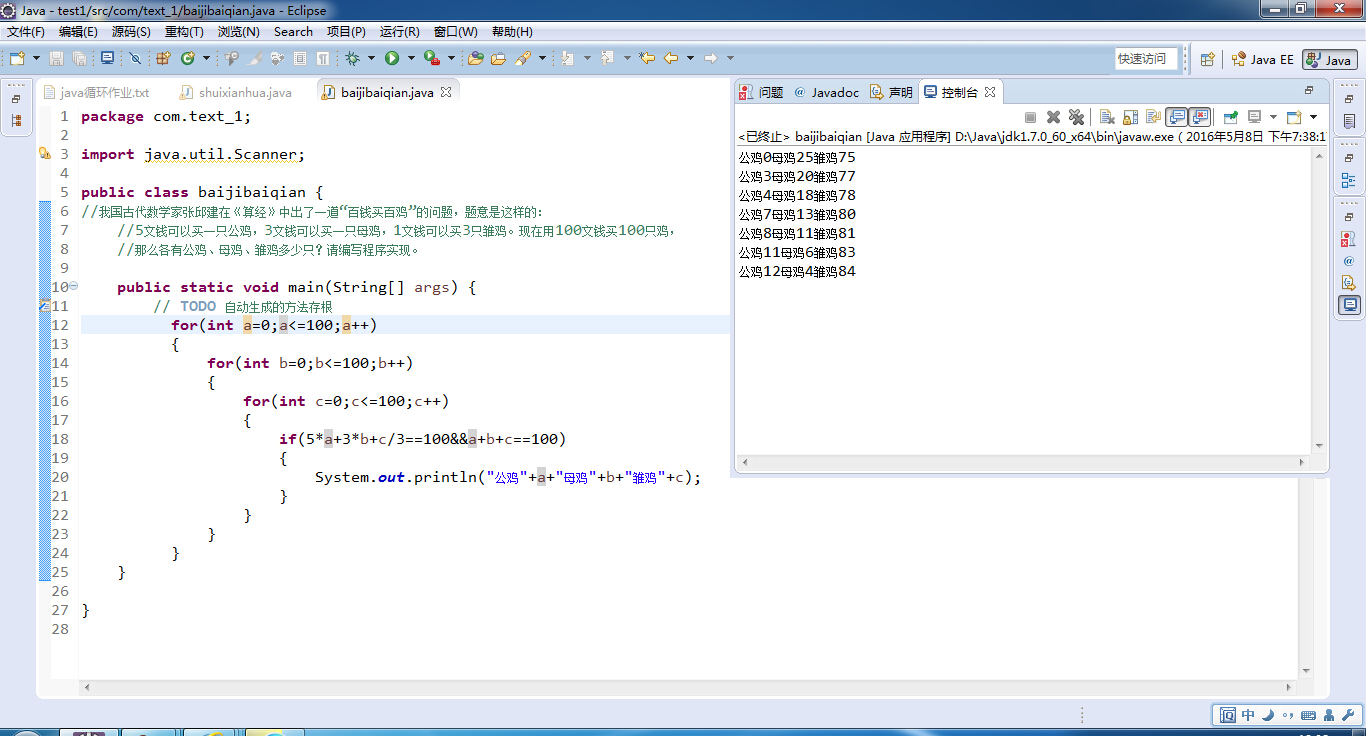Click the Terminate console stop icon
Viewport: 1366px width, 736px height.
[1030, 117]
